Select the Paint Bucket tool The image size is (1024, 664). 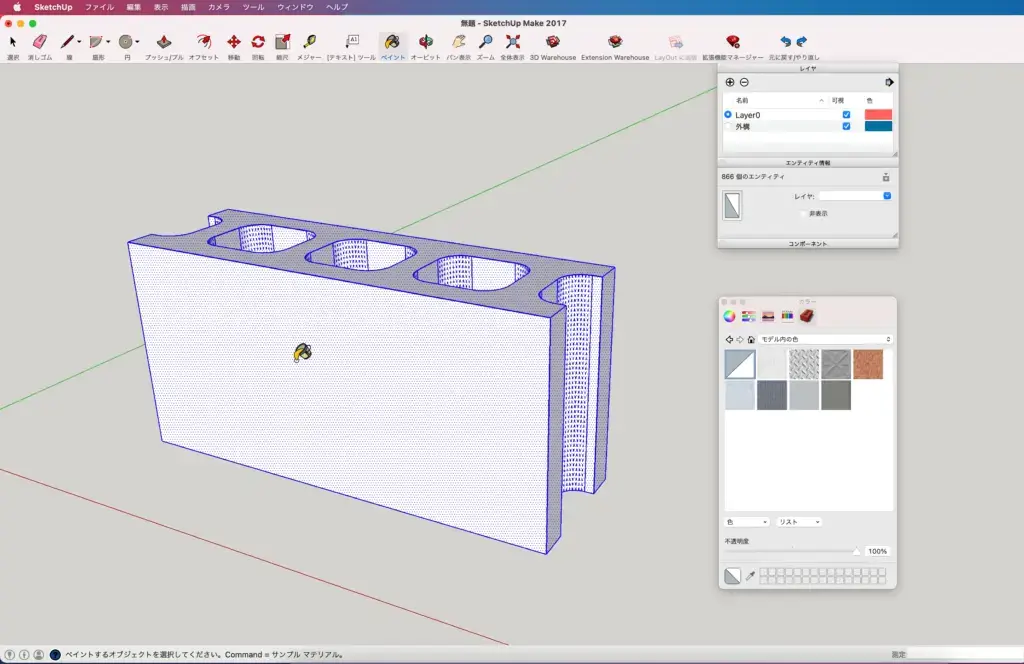point(392,42)
